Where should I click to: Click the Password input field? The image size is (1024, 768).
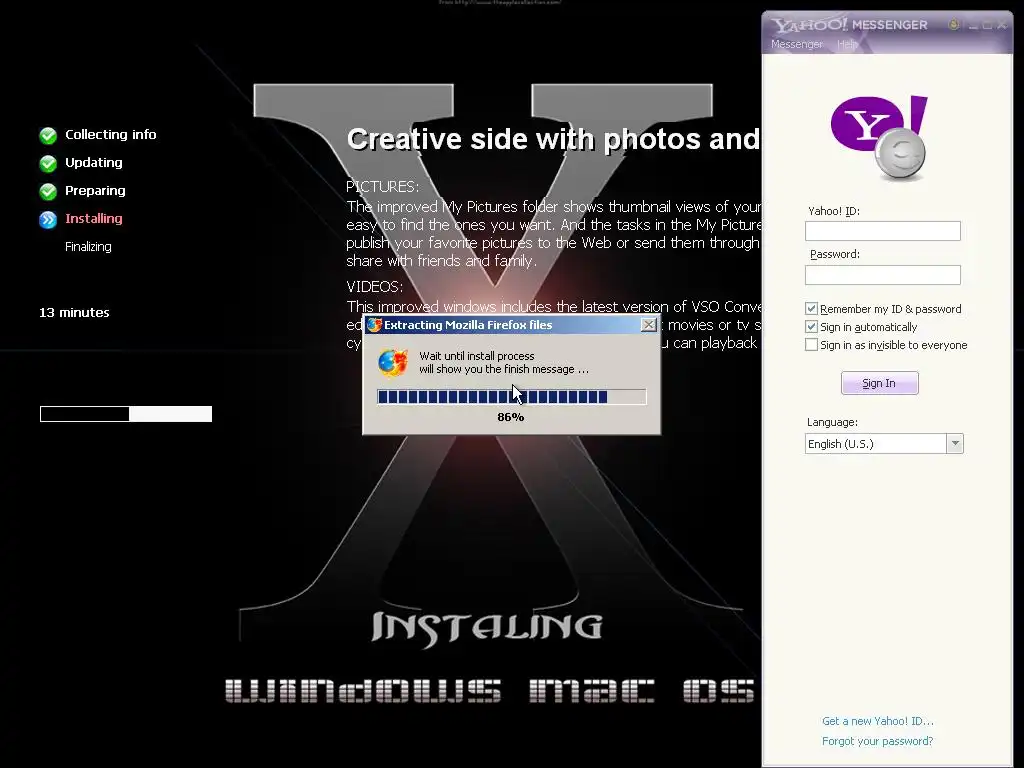click(x=882, y=274)
